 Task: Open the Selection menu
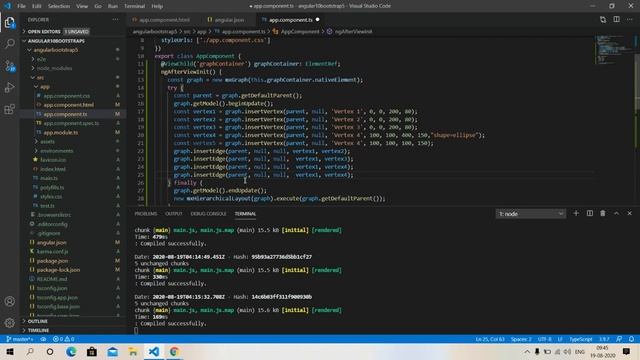59,6
